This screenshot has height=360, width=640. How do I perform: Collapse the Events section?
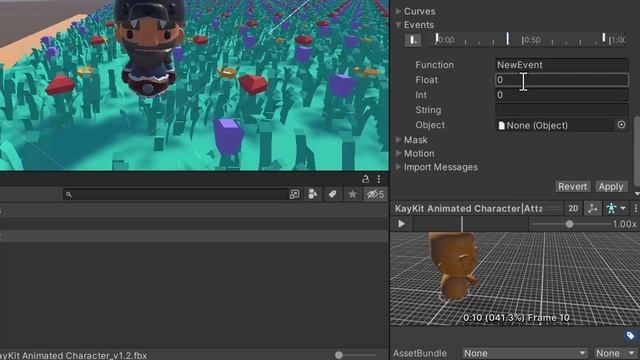[398, 25]
